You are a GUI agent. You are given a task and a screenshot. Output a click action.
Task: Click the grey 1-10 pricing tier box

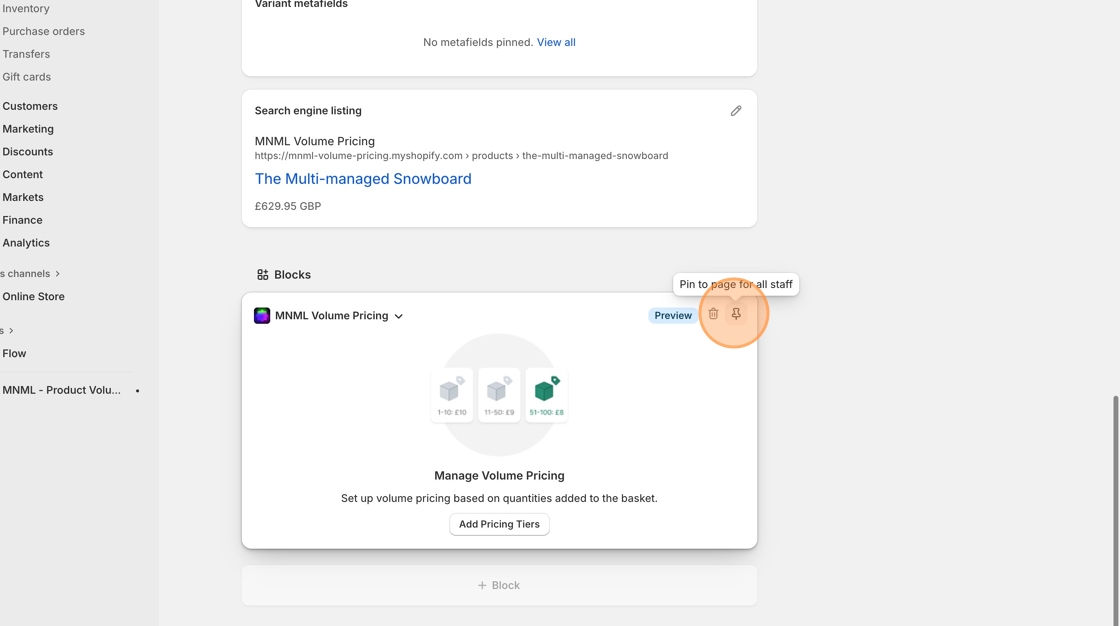tap(452, 395)
